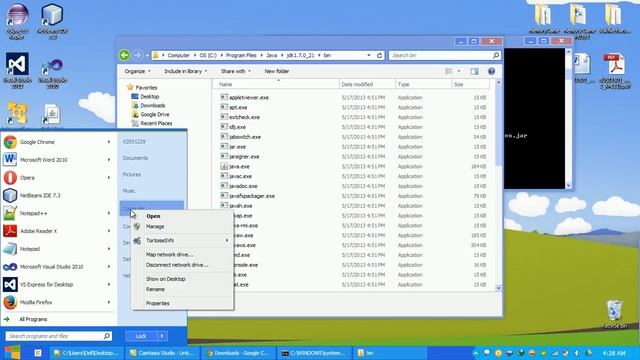The image size is (640, 360).
Task: Switch to Camtasia Studio taskbar button
Action: click(163, 353)
